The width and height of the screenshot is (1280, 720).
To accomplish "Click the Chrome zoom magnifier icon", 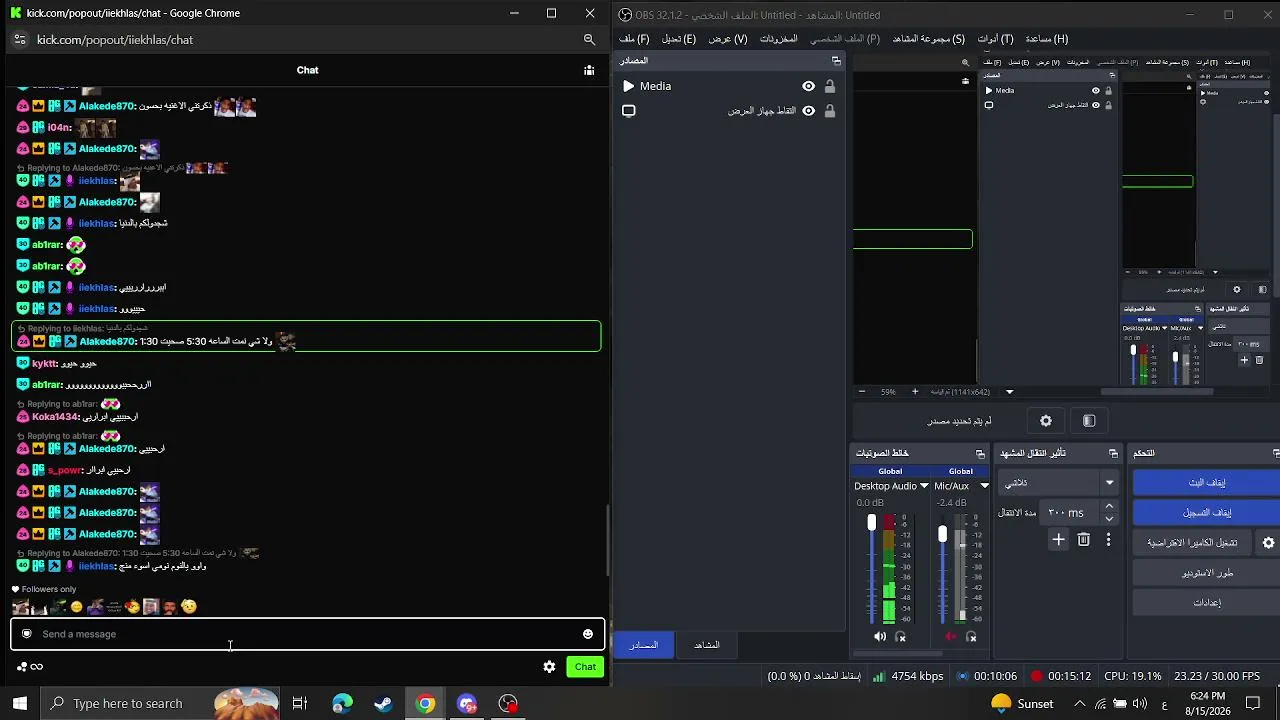I will (x=589, y=40).
